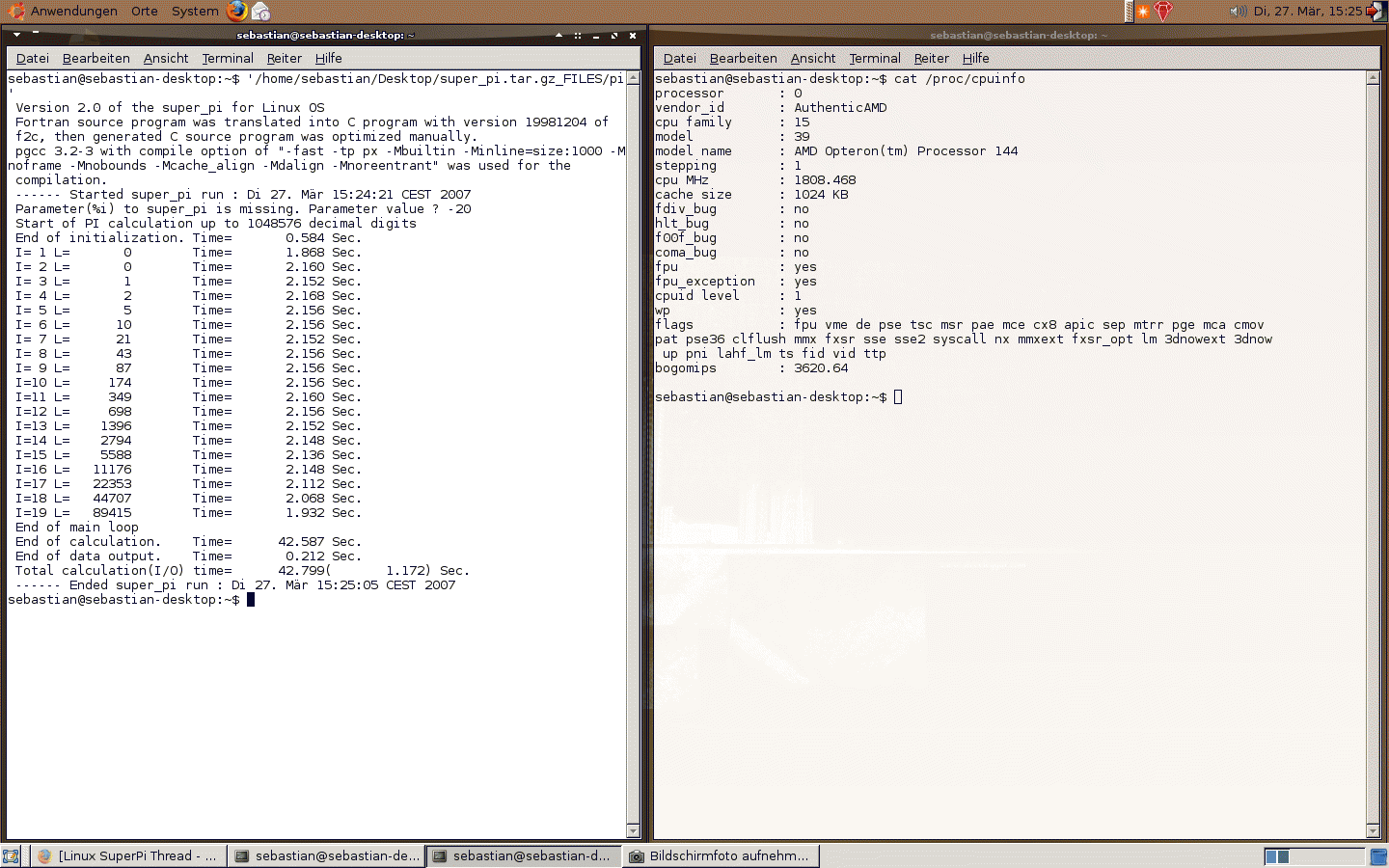Click the logout door icon
Screen dimensions: 1389x868
pos(1375,12)
